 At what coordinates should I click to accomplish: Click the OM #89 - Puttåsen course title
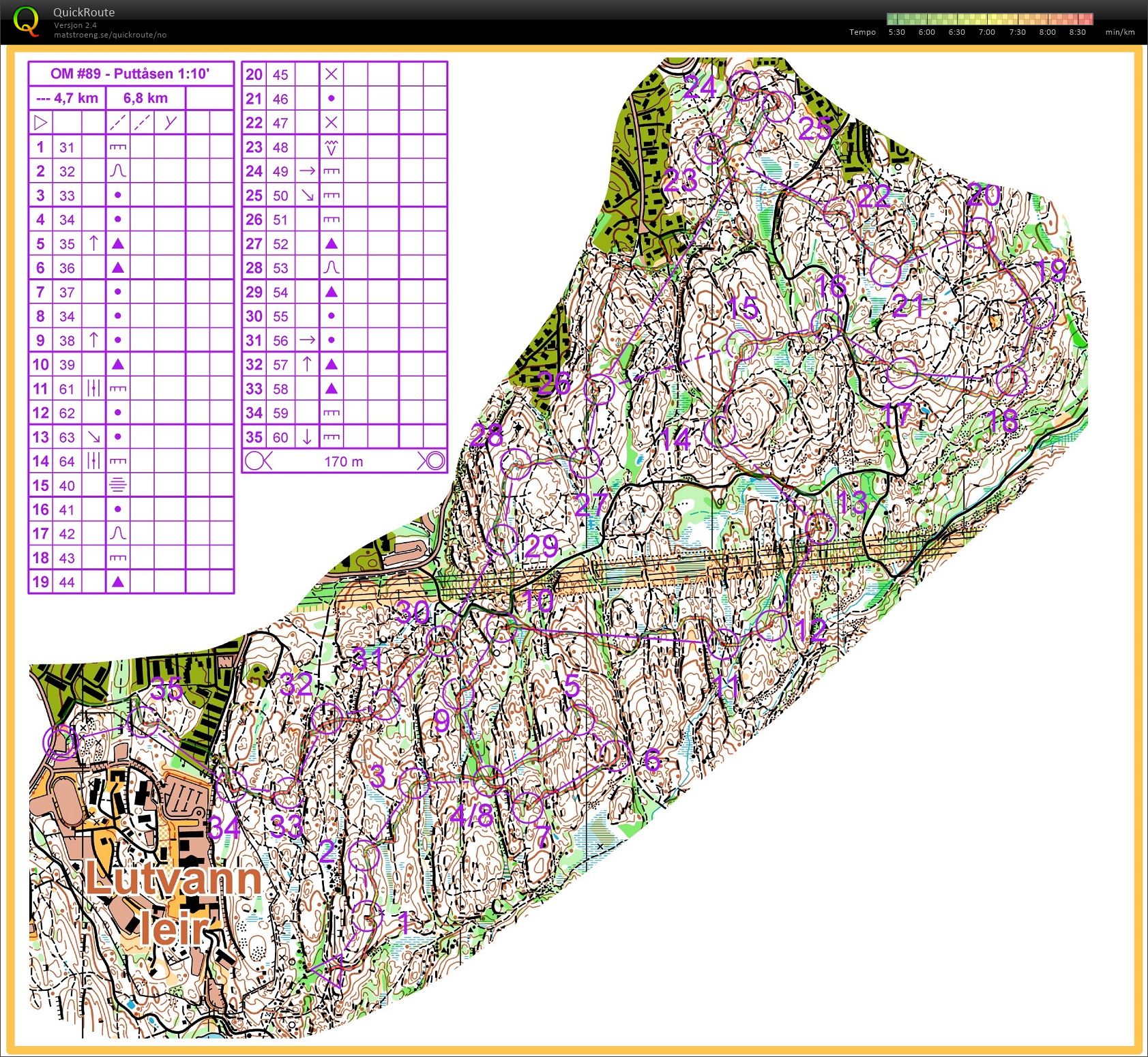tap(130, 74)
